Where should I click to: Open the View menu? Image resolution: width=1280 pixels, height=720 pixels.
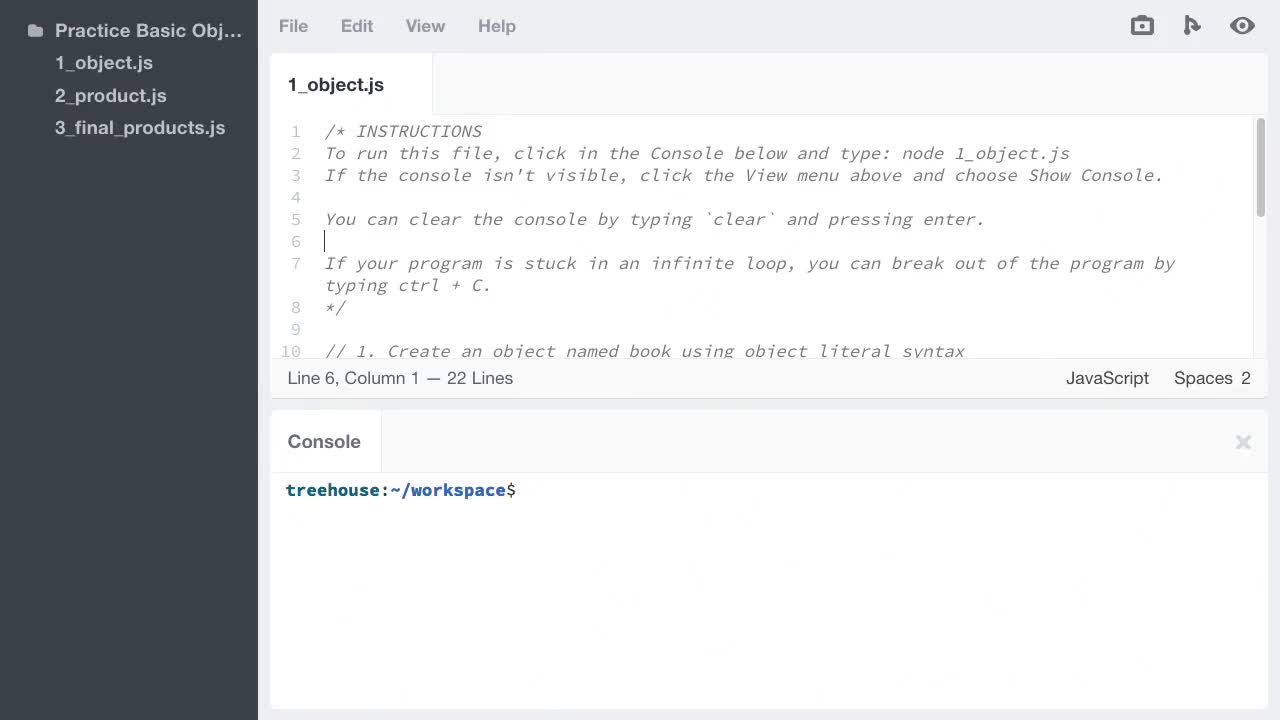click(425, 26)
